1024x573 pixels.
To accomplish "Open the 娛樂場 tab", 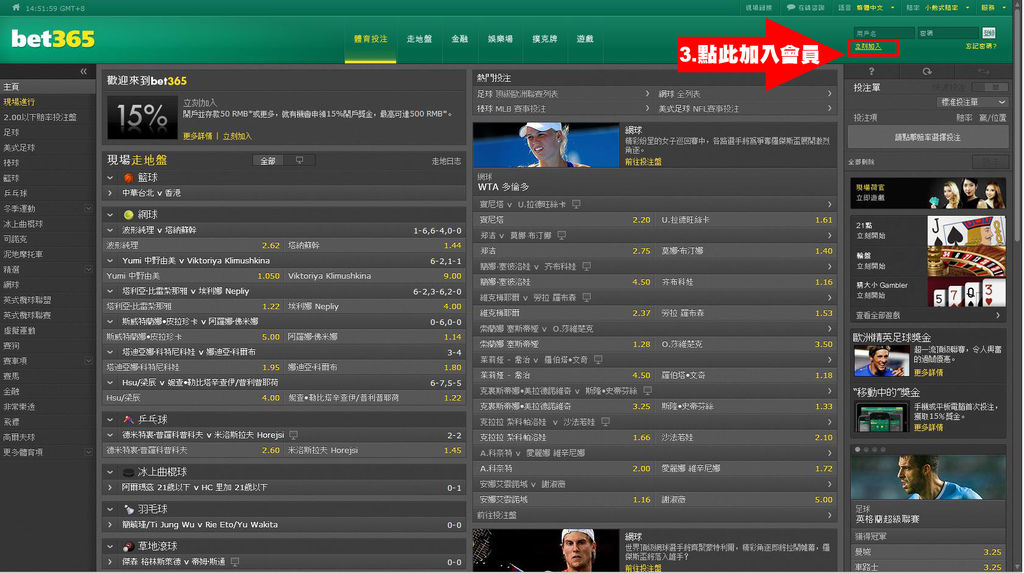I will pos(500,39).
